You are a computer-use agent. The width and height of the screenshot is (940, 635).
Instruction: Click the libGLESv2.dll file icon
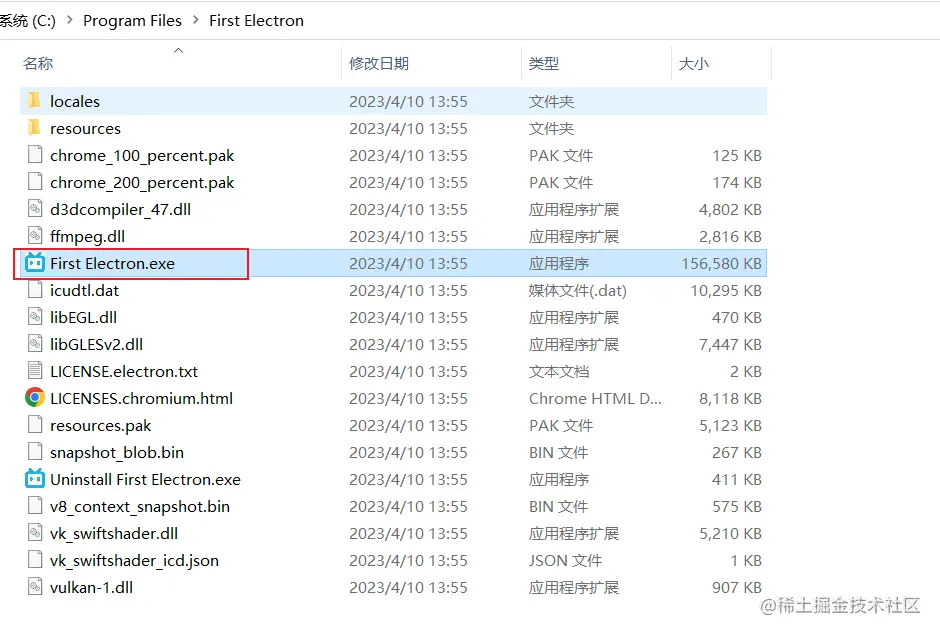35,344
